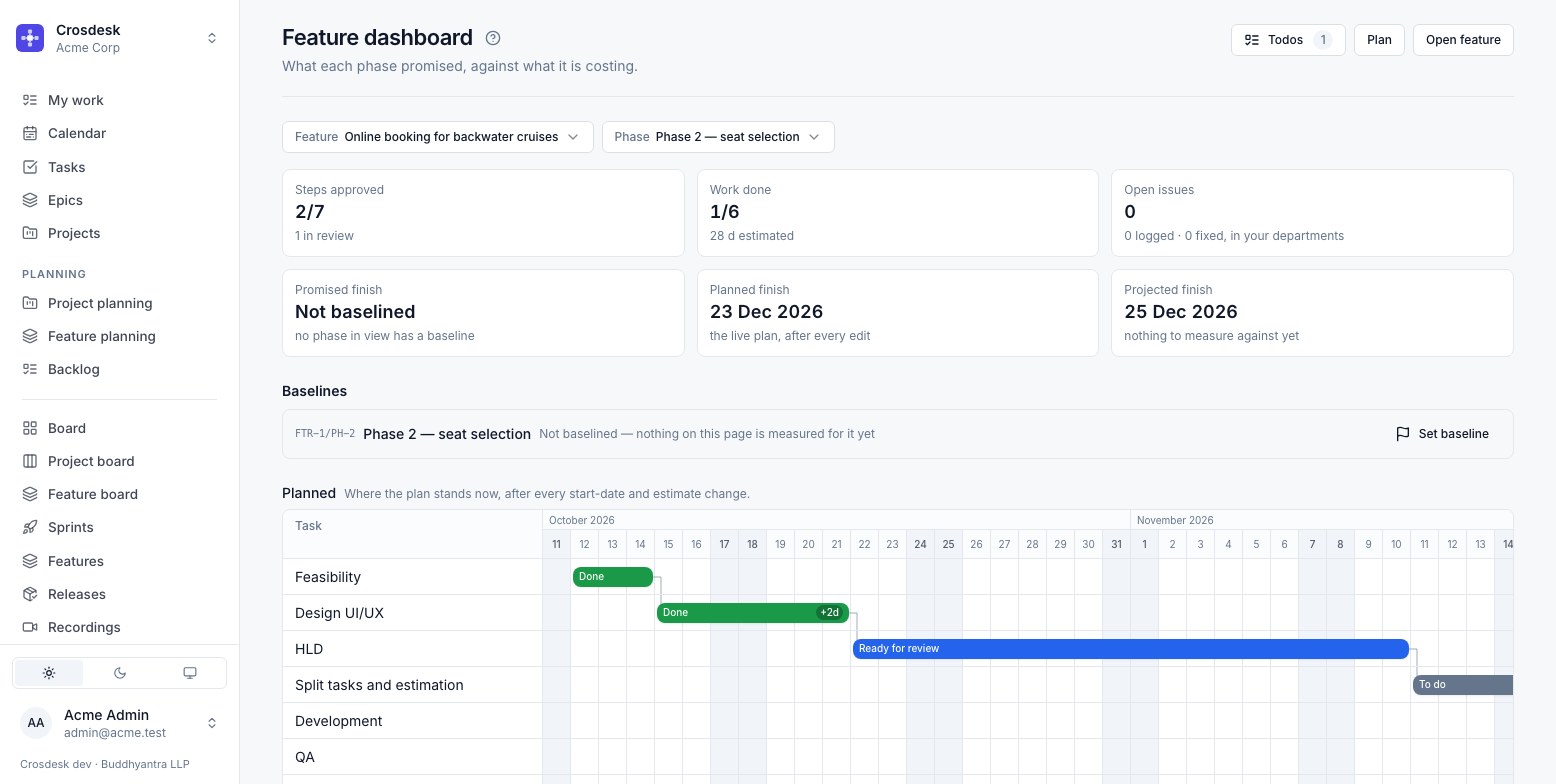Click the Split tasks and estimation row label

[x=379, y=685]
